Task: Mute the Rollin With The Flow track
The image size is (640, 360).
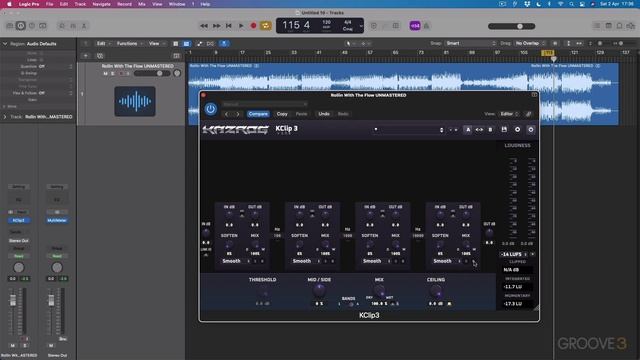Action: (x=105, y=73)
